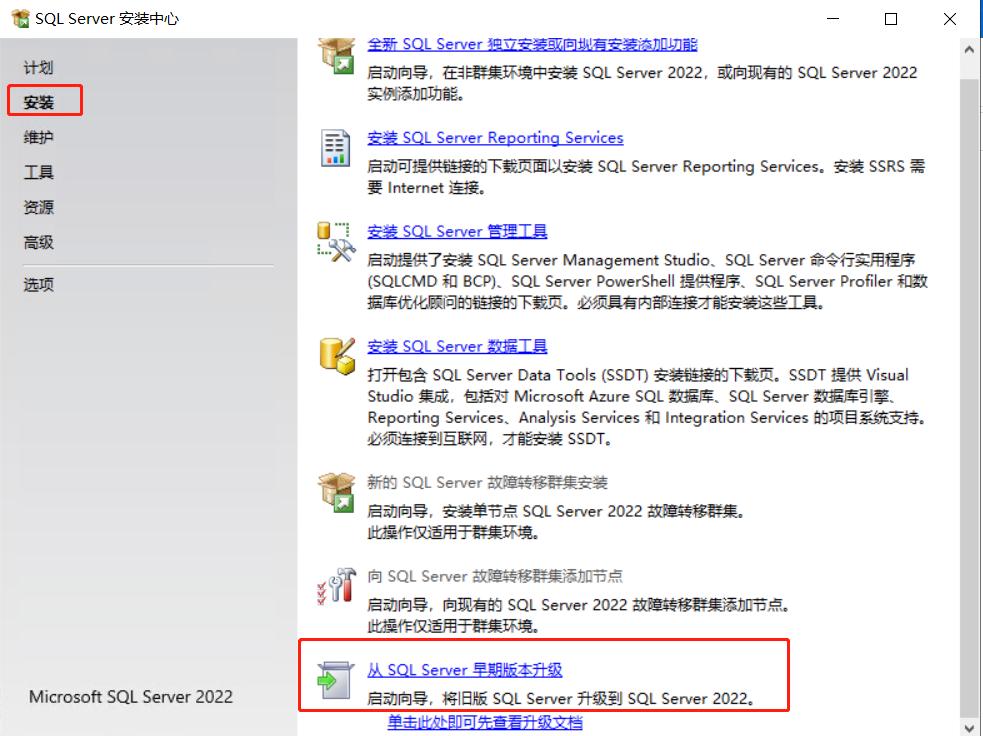983x736 pixels.
Task: Click description 启动向导，将旧版 SQL Server 升级
Action: coord(562,698)
